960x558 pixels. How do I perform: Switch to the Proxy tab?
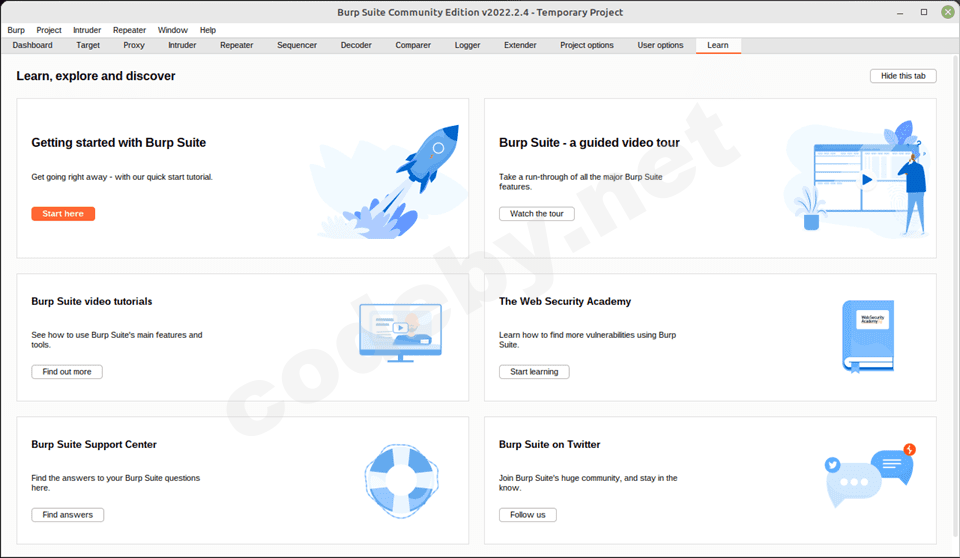pos(133,45)
